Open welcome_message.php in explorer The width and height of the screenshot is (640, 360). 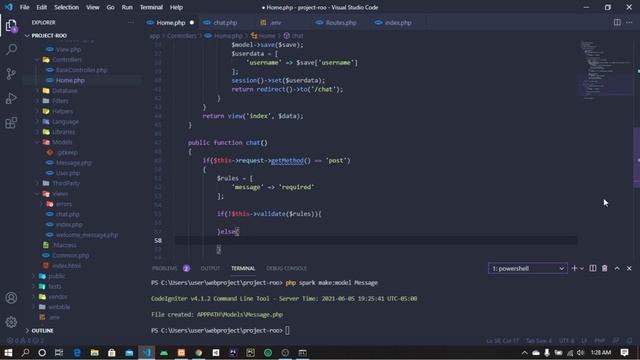tap(87, 235)
